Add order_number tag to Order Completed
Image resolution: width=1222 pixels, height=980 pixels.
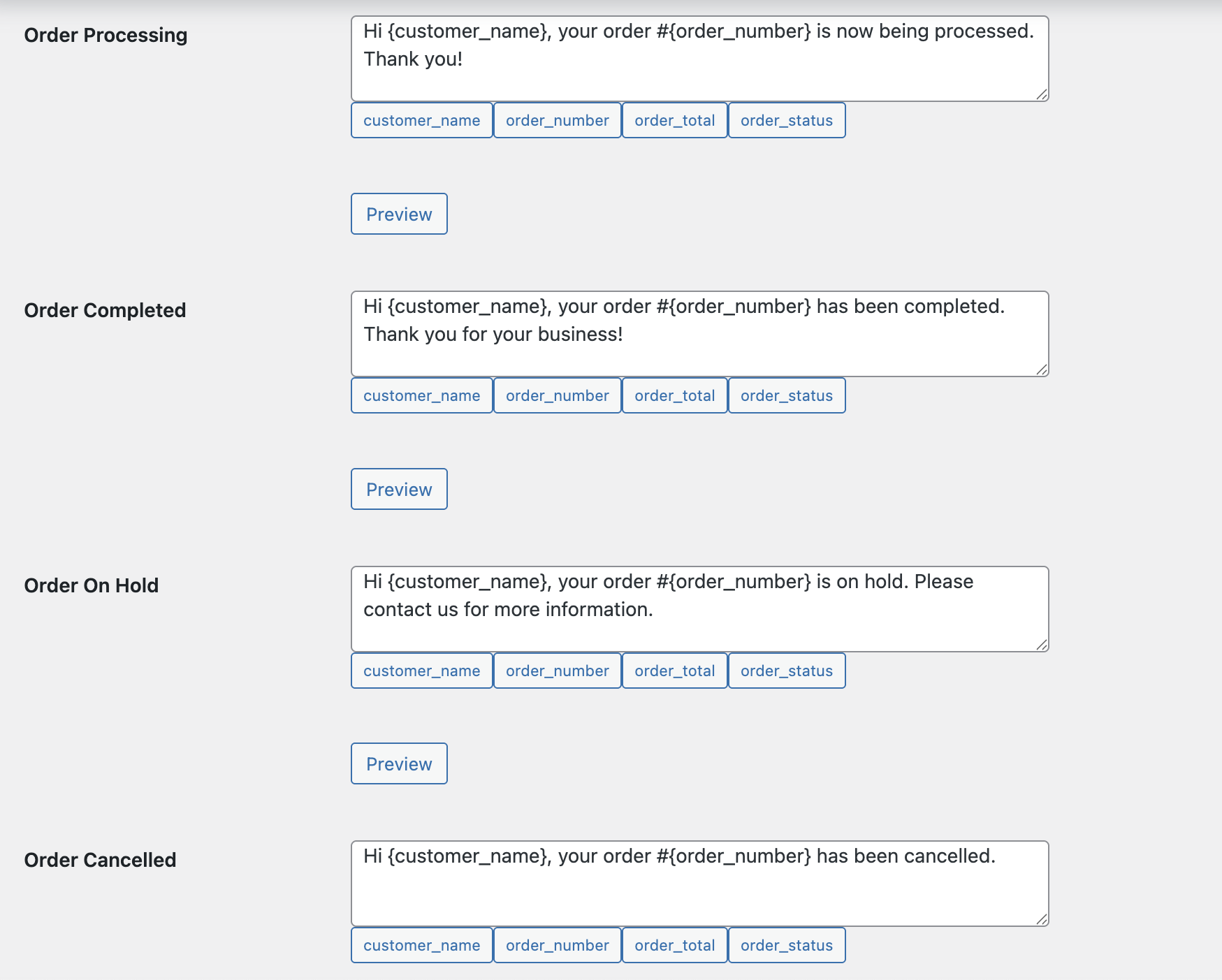557,395
